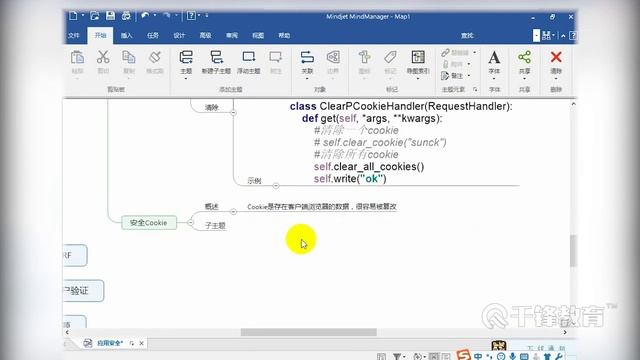
Task: Switch to the Home (开始) ribbon tab
Action: pos(100,36)
